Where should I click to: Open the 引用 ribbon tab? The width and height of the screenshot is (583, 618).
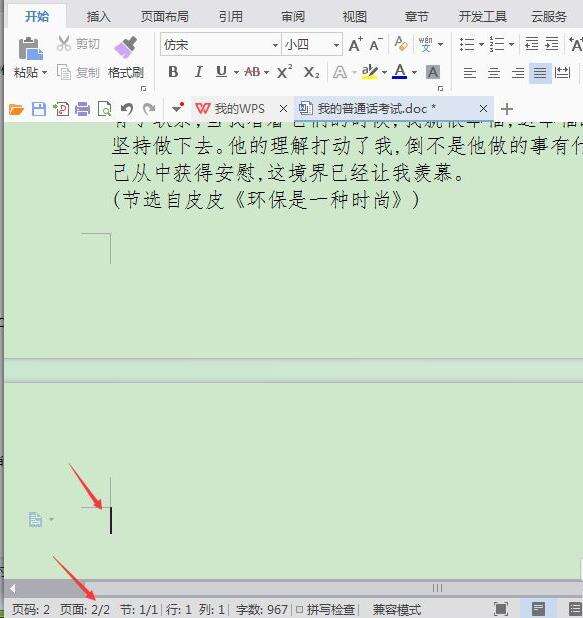[x=231, y=17]
